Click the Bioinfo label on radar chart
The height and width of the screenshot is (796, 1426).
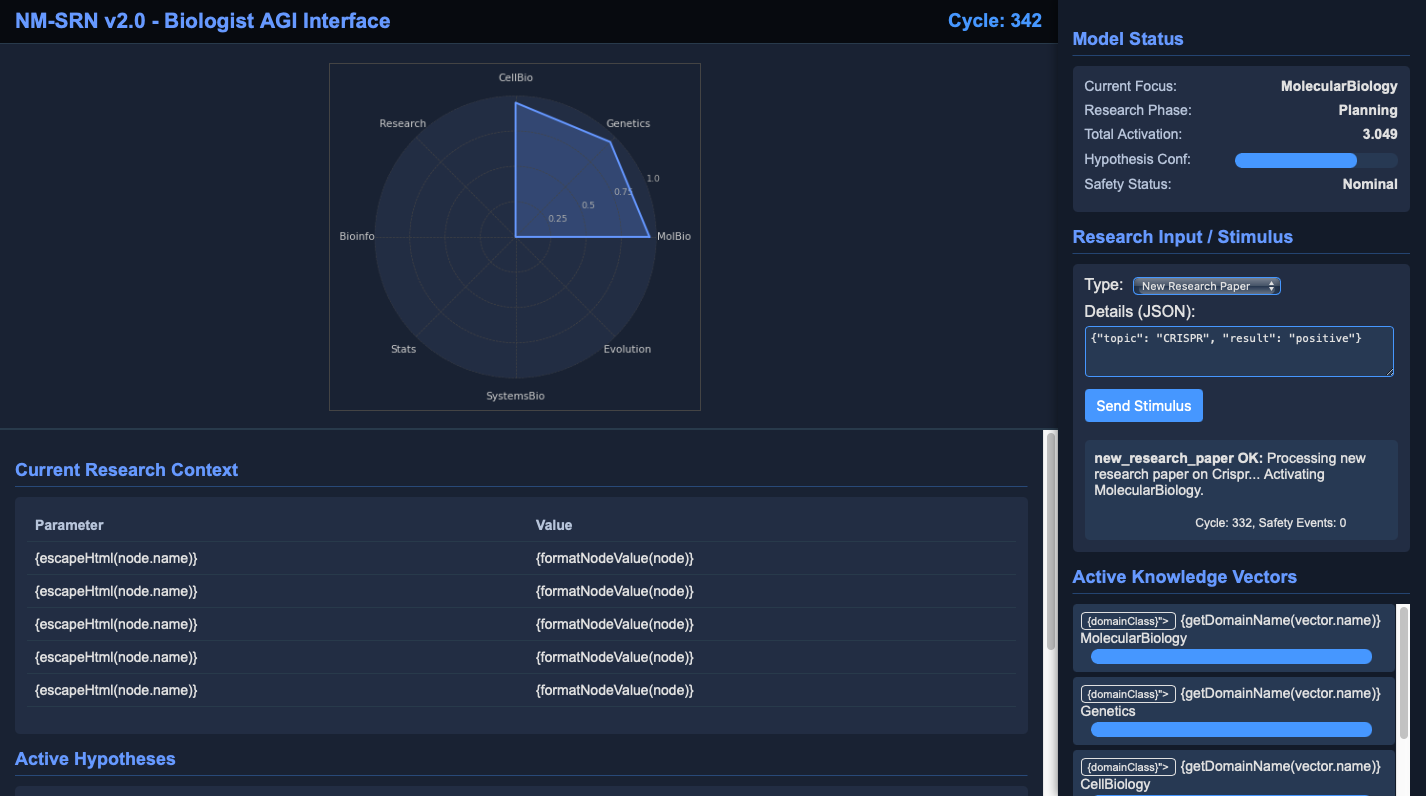357,237
